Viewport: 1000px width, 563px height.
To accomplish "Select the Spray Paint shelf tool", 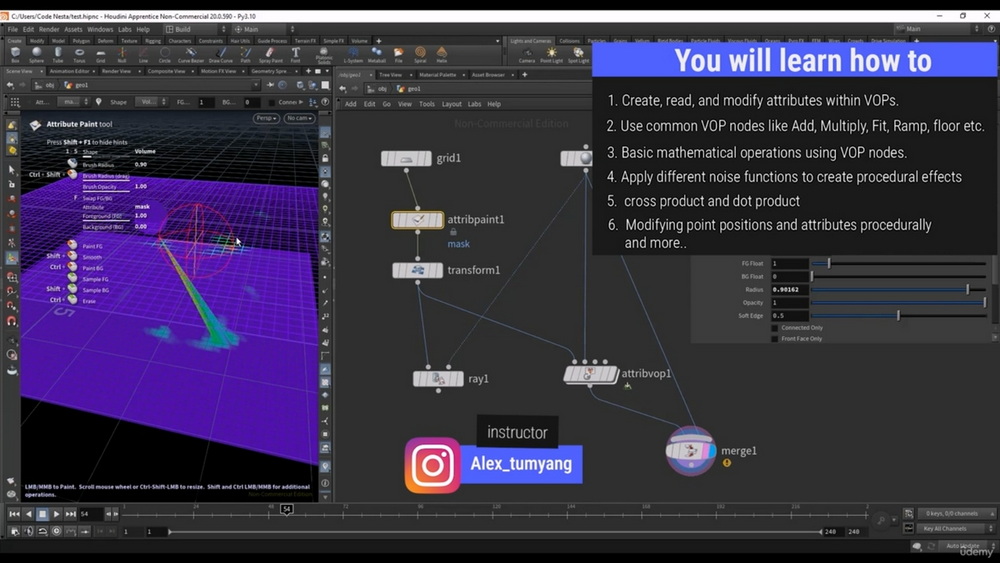I will [x=270, y=55].
